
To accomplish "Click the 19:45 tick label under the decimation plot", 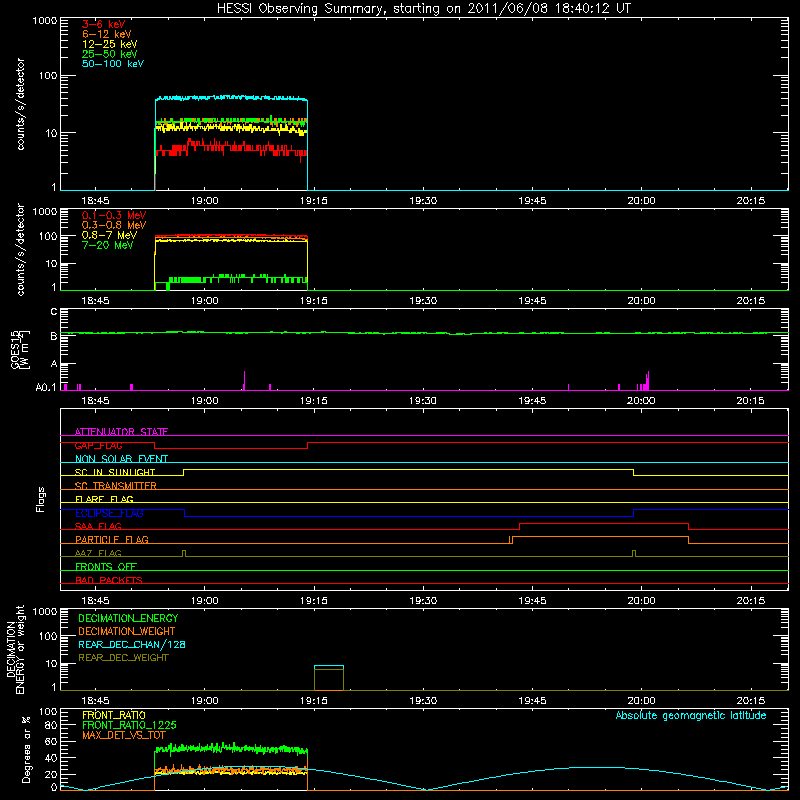I will point(532,701).
